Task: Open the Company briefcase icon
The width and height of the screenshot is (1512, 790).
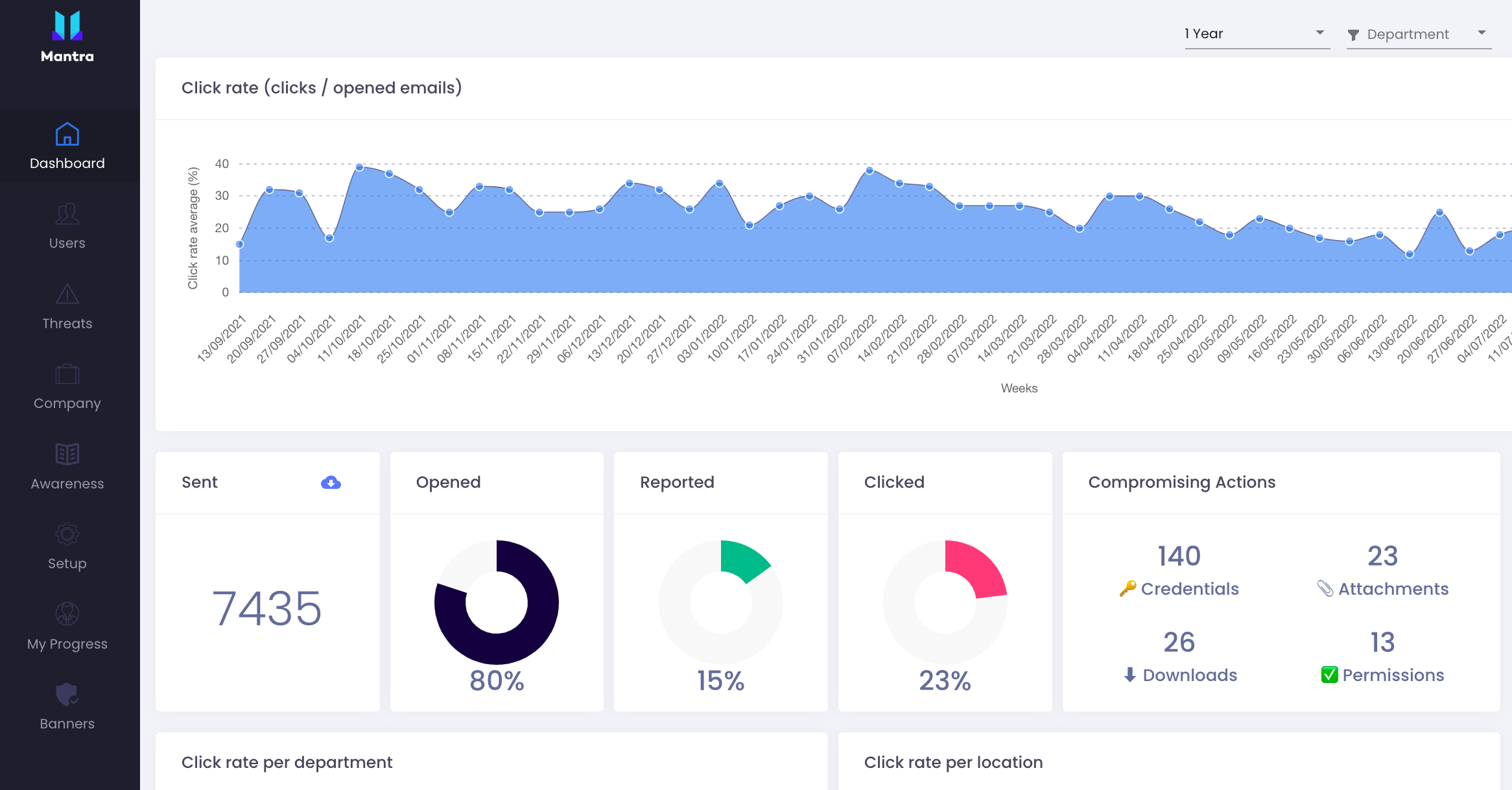Action: [67, 374]
